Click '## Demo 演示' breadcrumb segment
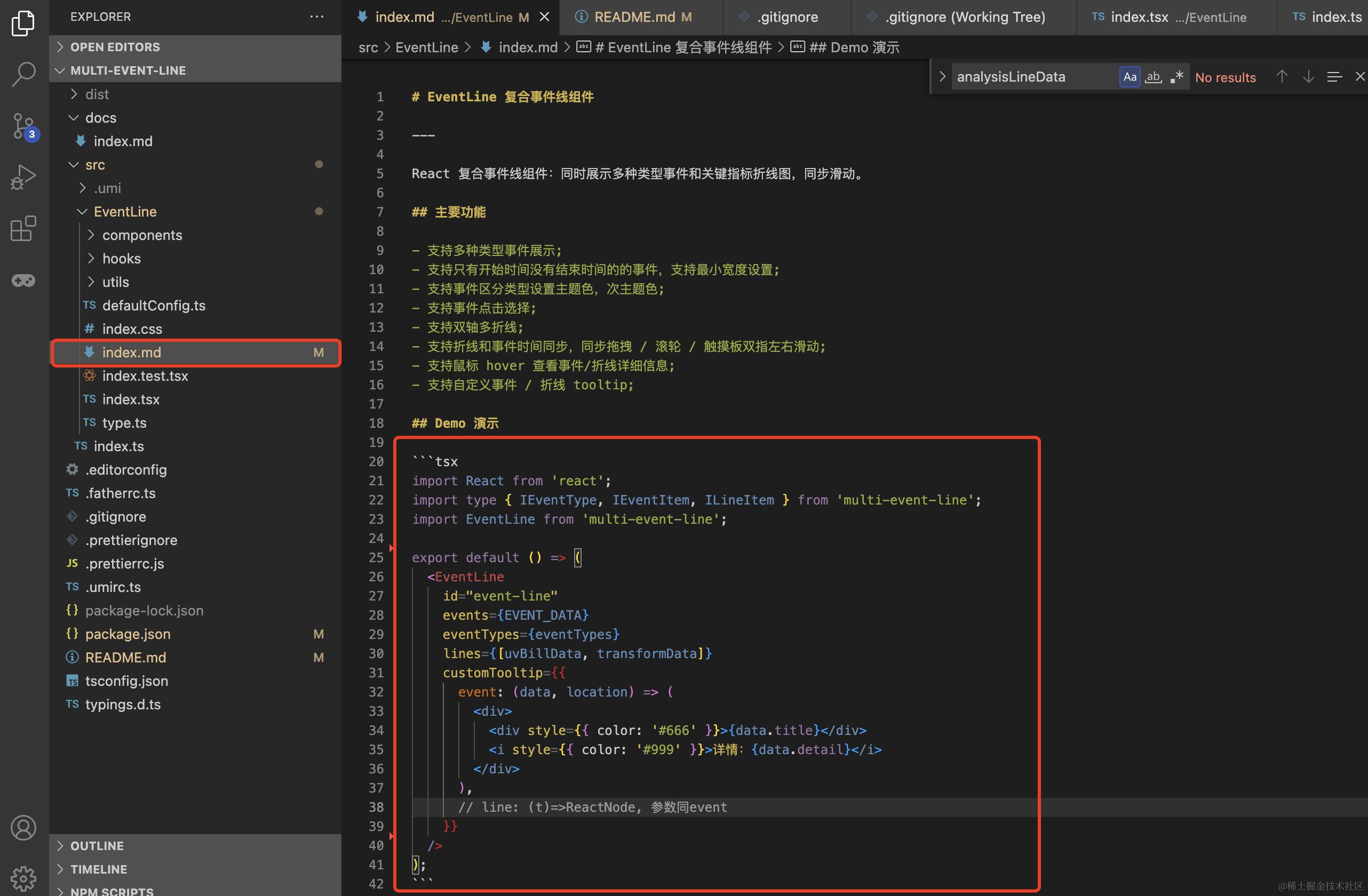This screenshot has width=1368, height=896. (x=845, y=47)
